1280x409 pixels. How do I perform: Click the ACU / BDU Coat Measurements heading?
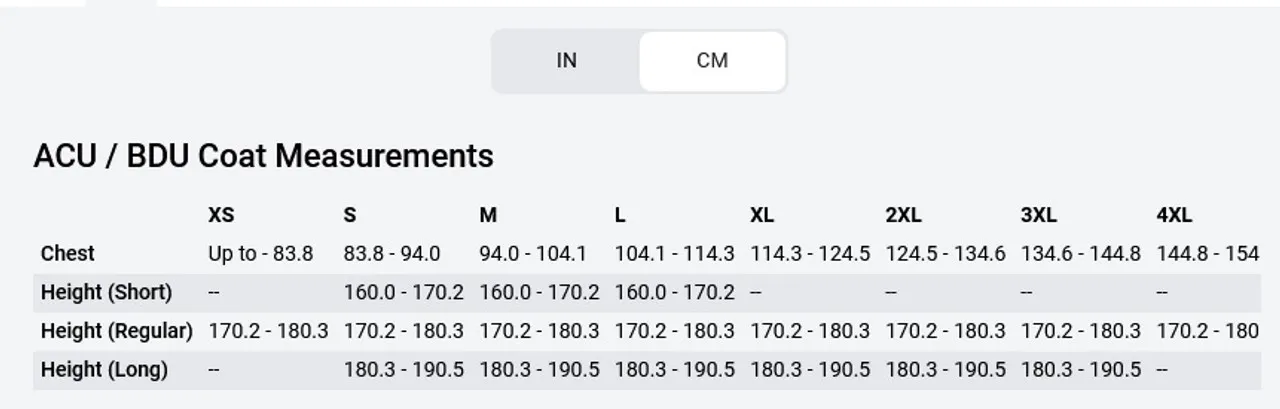[263, 156]
